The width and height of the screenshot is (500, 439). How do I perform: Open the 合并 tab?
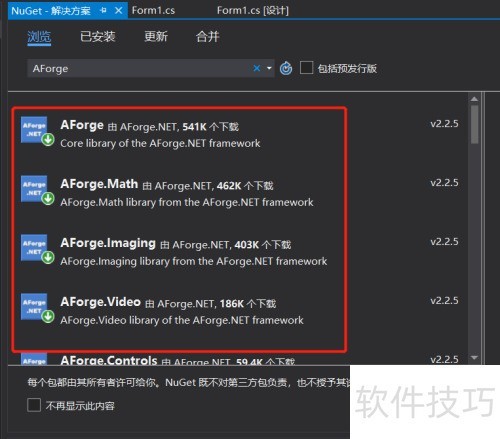207,36
